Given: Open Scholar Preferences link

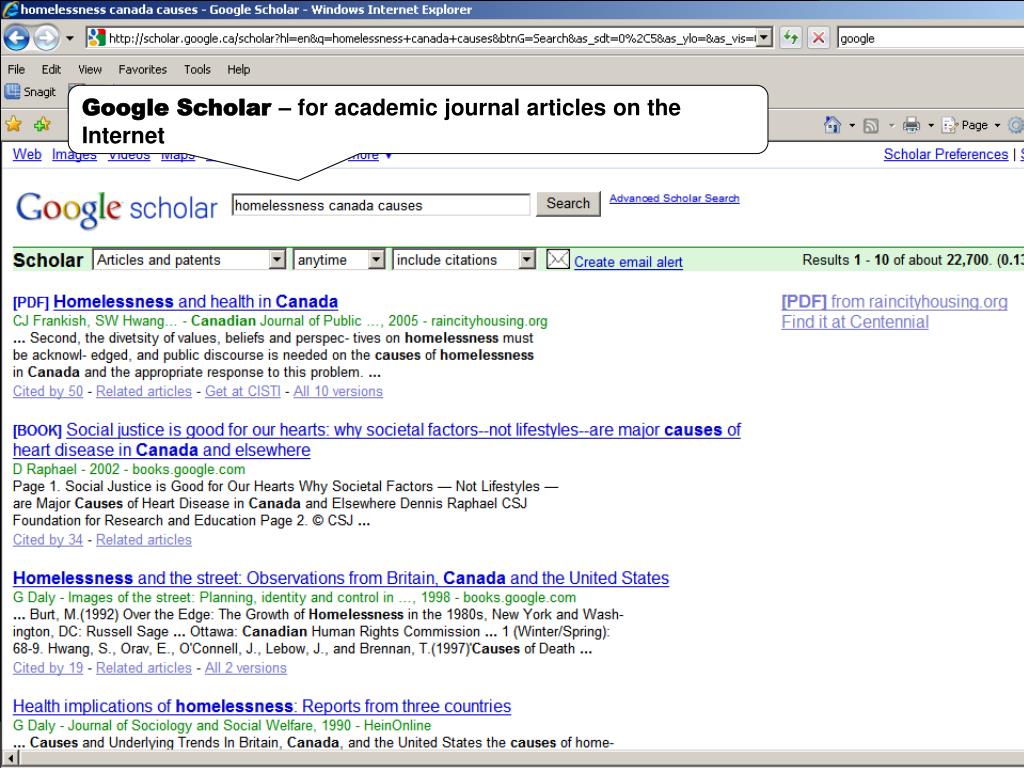Looking at the screenshot, I should coord(946,154).
